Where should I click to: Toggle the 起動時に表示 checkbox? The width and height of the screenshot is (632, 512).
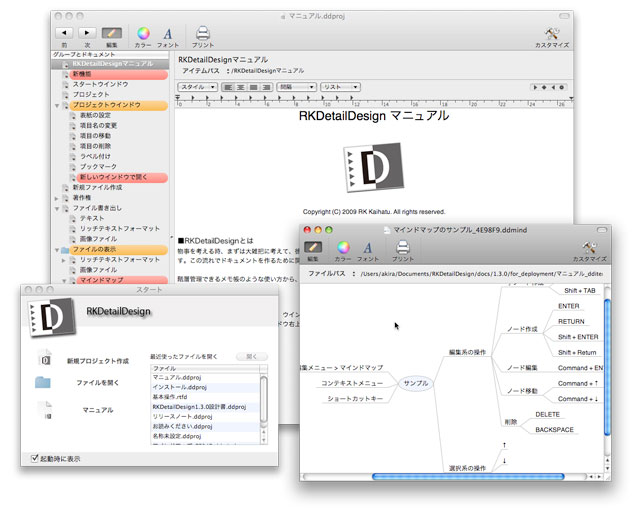pos(35,458)
